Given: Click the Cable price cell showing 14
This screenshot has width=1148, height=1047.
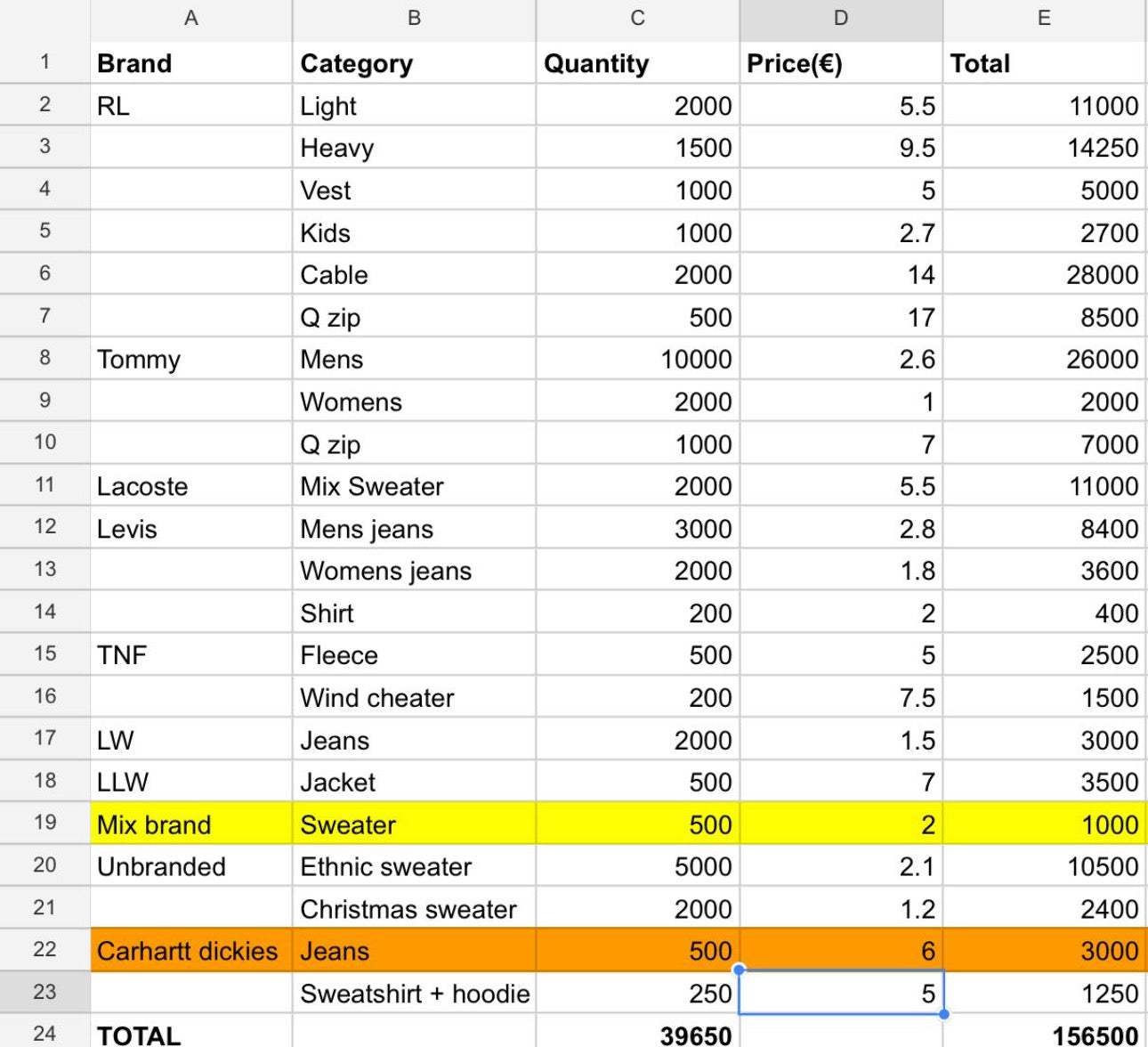Looking at the screenshot, I should click(841, 275).
